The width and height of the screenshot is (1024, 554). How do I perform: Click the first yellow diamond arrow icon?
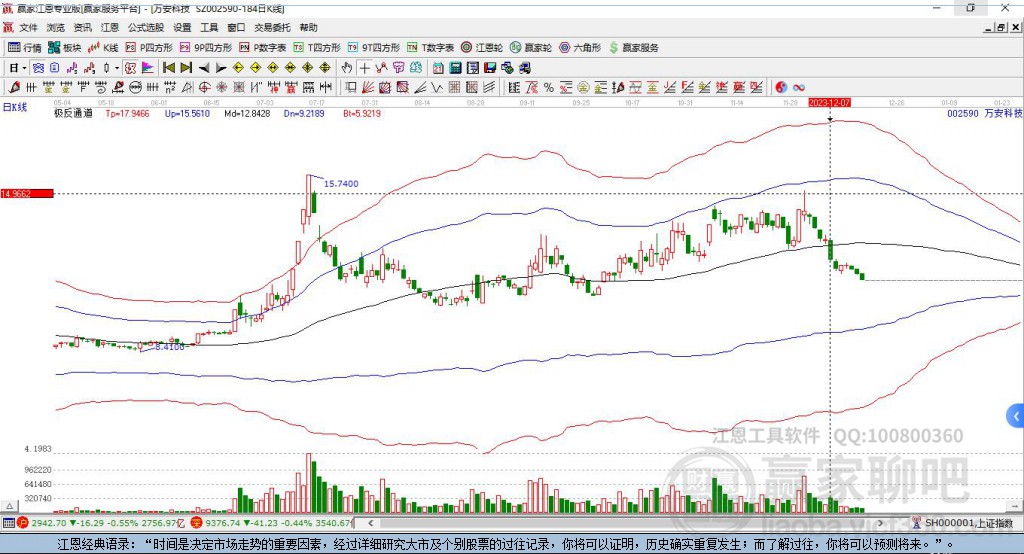[238, 68]
